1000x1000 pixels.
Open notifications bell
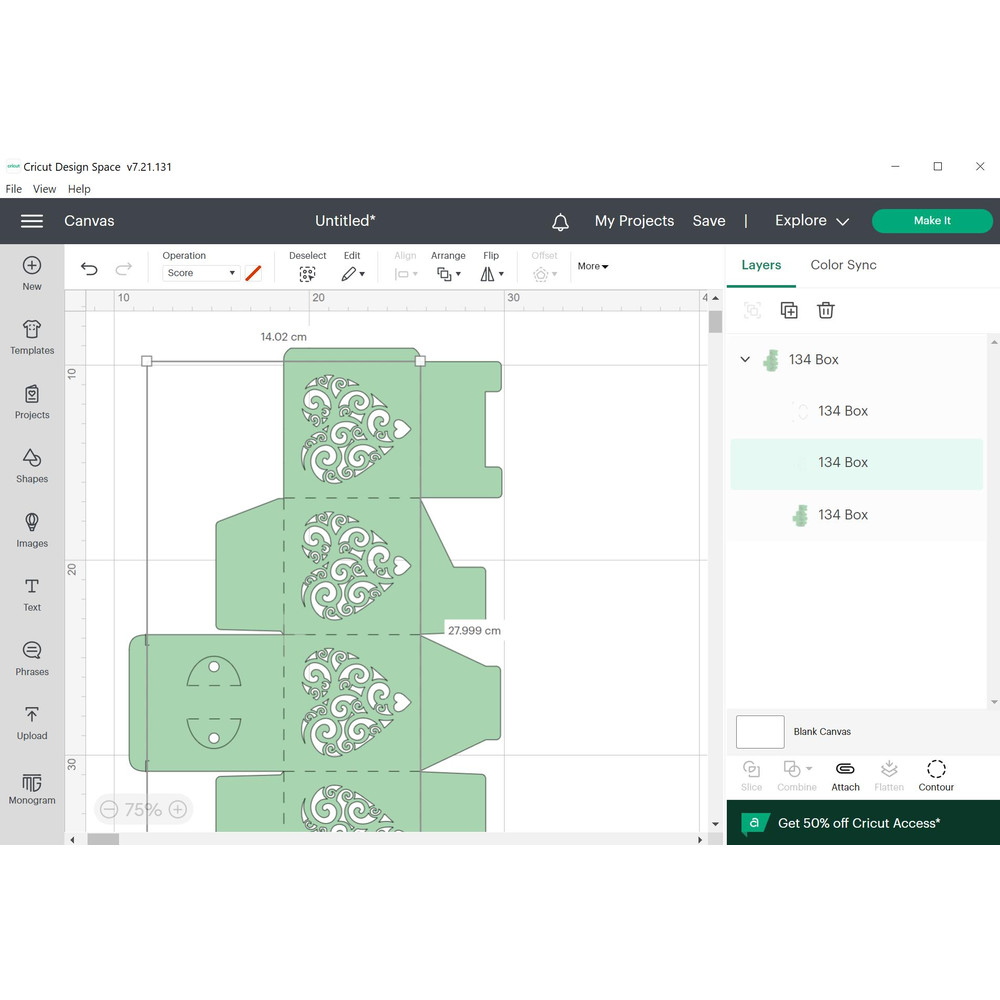pos(560,222)
